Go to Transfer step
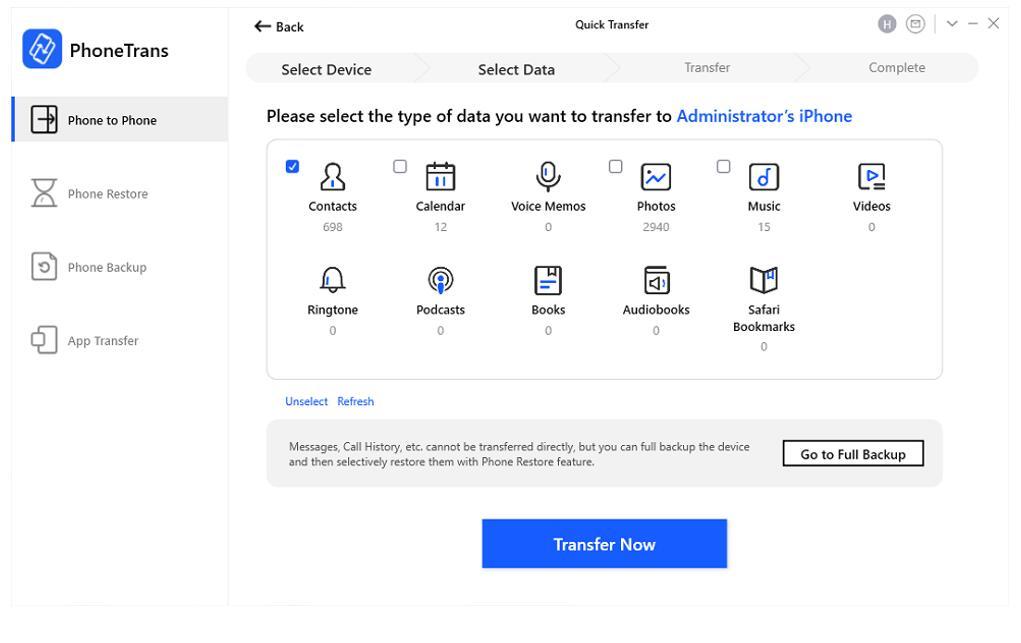Viewport: 1021px width, 643px height. (x=707, y=68)
